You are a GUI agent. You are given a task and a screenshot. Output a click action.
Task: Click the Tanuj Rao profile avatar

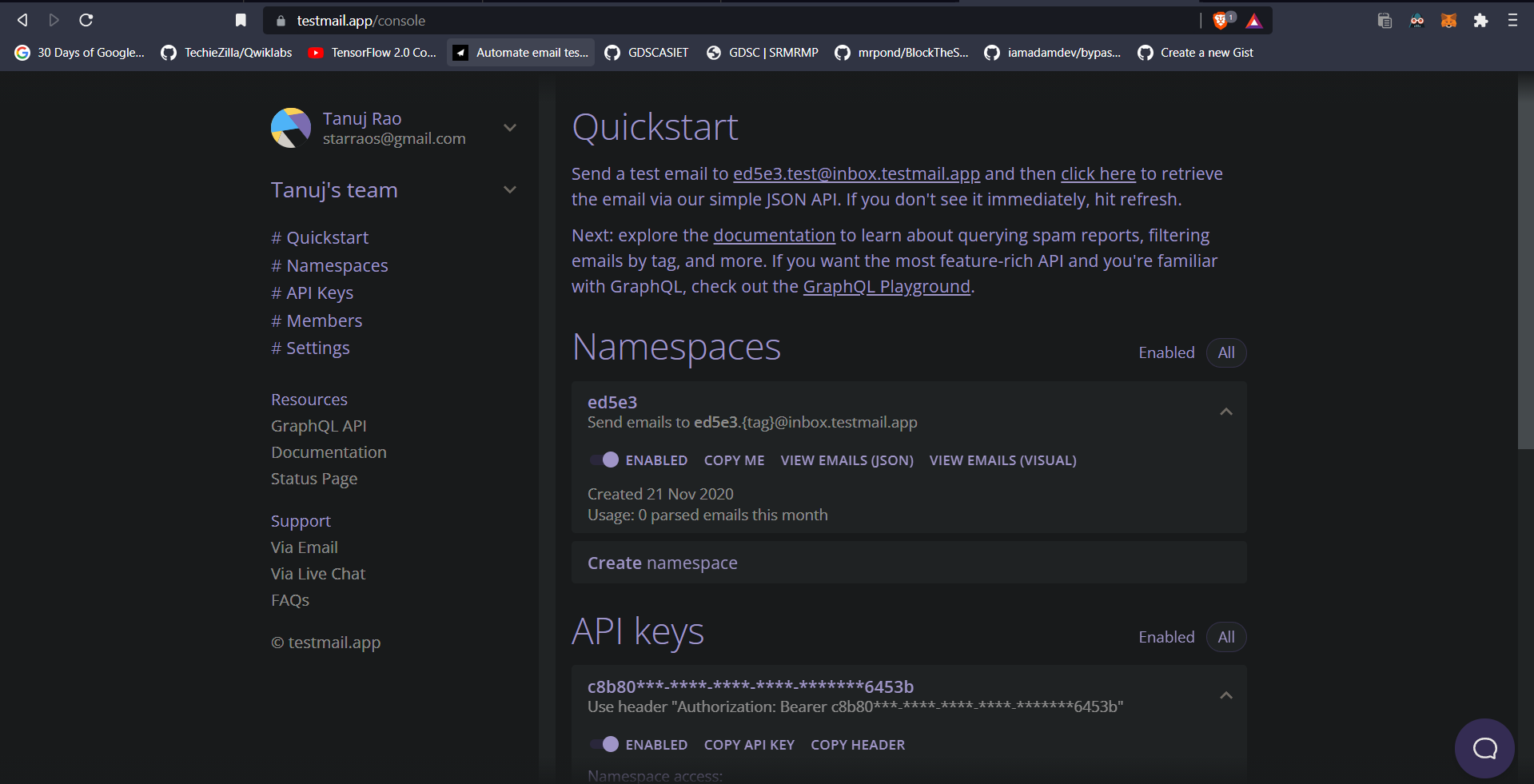coord(291,128)
